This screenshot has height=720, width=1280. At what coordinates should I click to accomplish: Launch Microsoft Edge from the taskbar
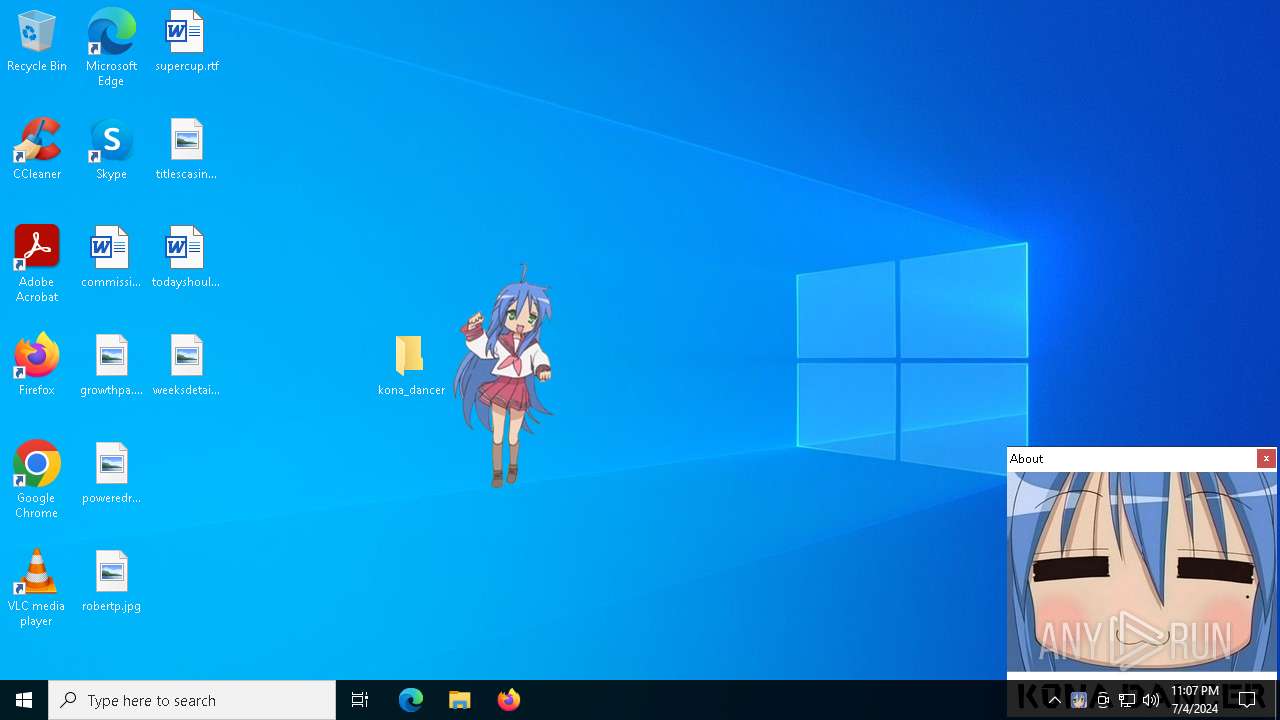coord(411,700)
